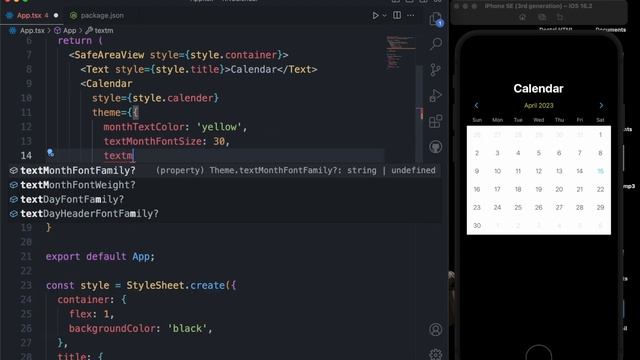
Task: Choose textDayHeaderFontFamily suggestion
Action: [x=224, y=213]
